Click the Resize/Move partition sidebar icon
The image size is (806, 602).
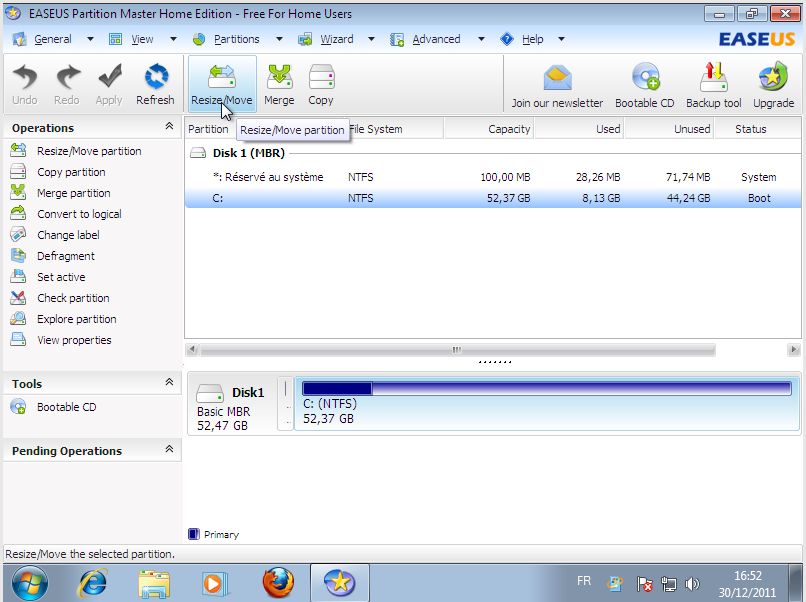point(18,151)
